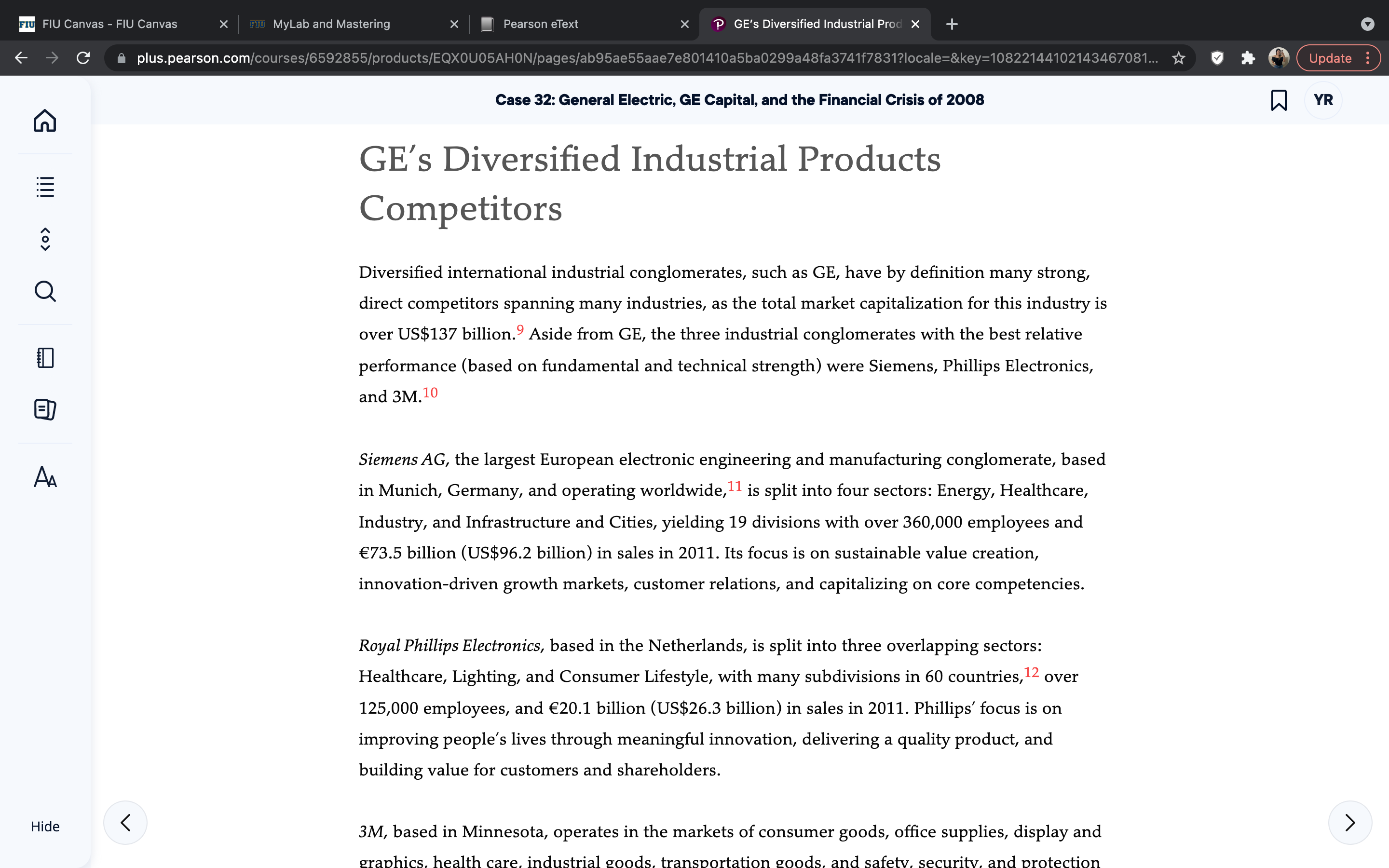Open footnote 11 reference link
Viewport: 1389px width, 868px height.
pyautogui.click(x=735, y=486)
